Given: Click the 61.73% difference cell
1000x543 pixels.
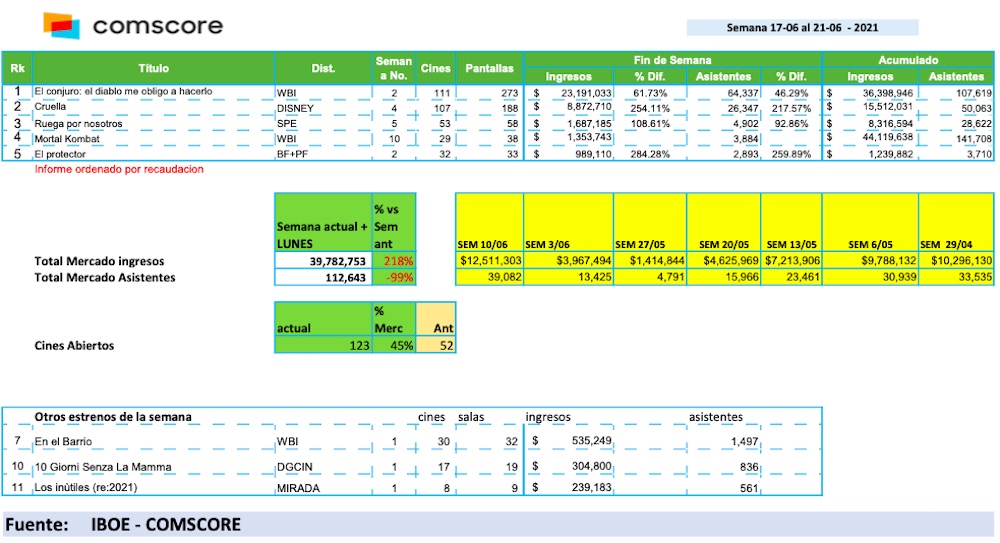Looking at the screenshot, I should tap(650, 93).
